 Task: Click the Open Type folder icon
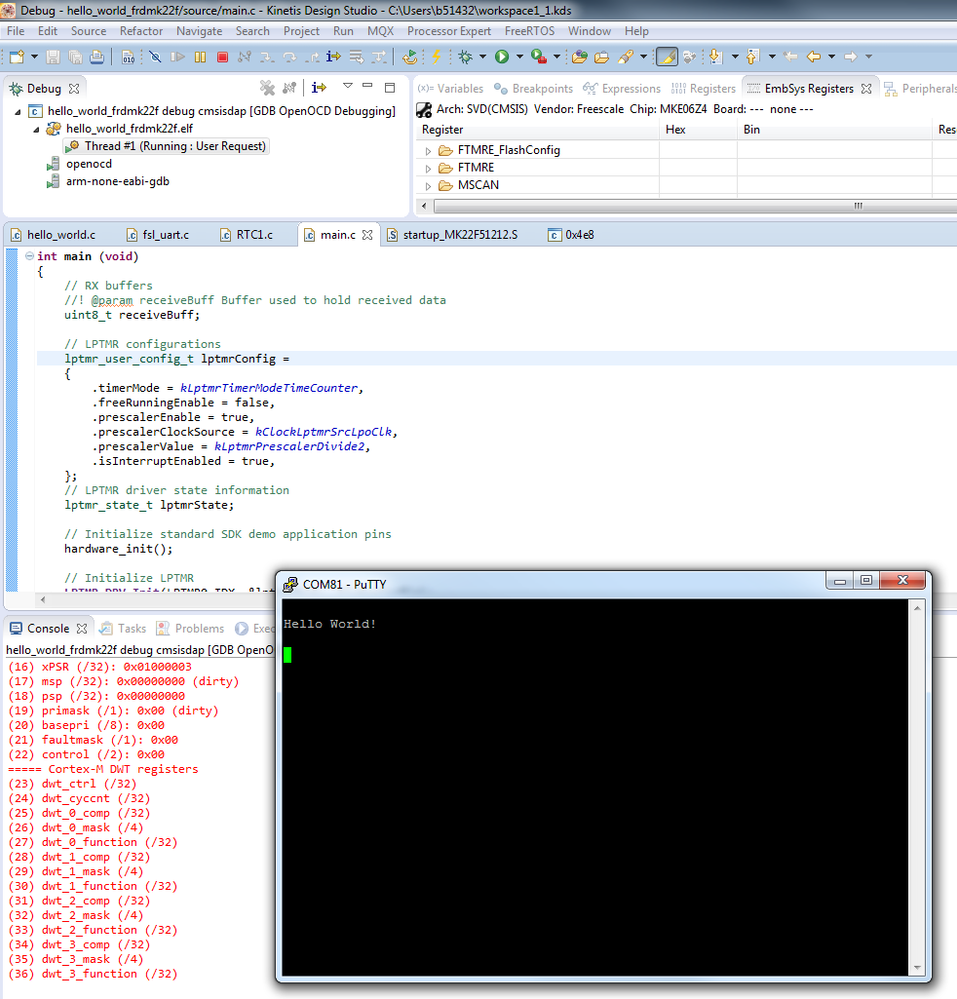pyautogui.click(x=579, y=57)
